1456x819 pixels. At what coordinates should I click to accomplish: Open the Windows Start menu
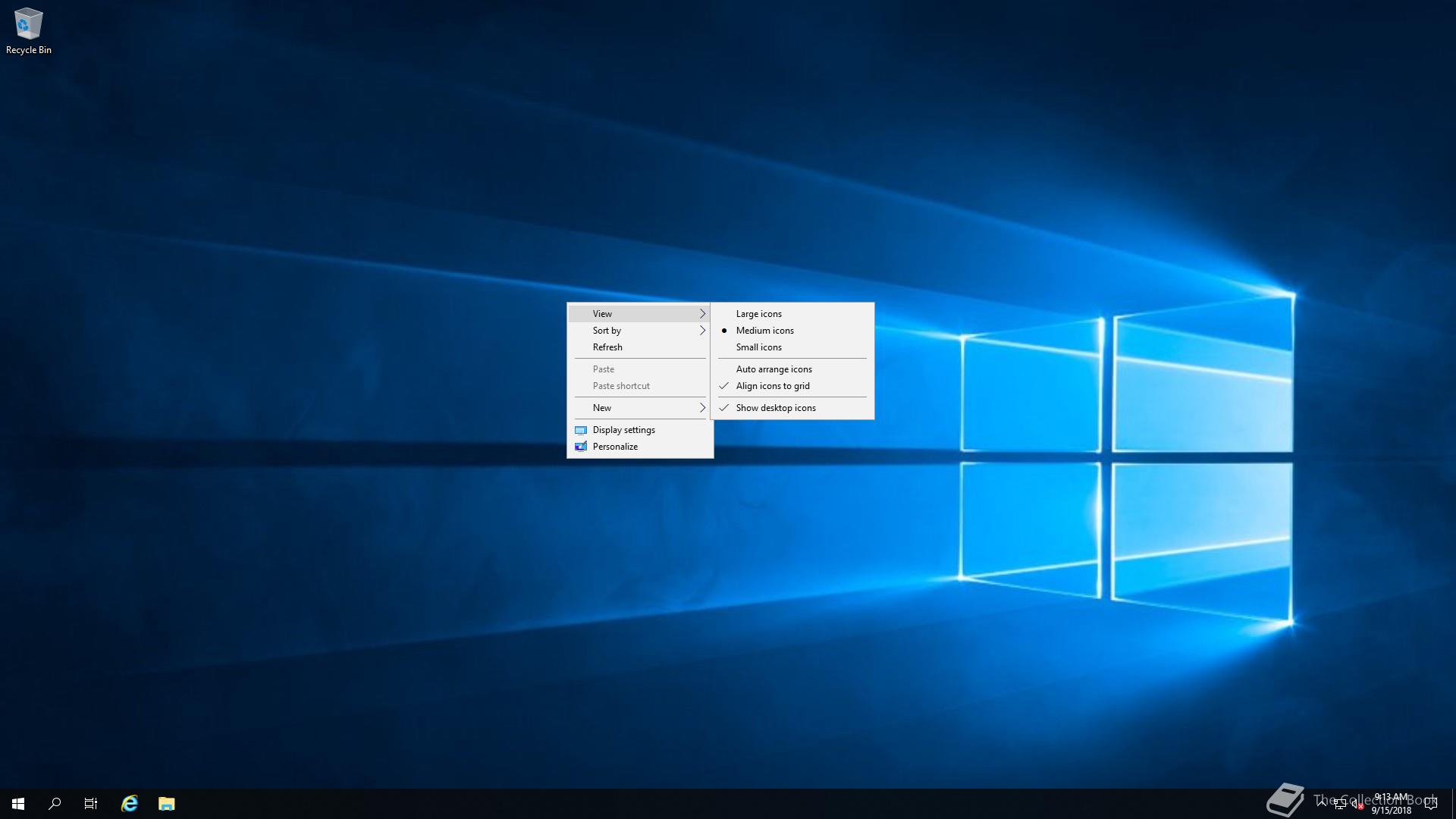pyautogui.click(x=18, y=804)
